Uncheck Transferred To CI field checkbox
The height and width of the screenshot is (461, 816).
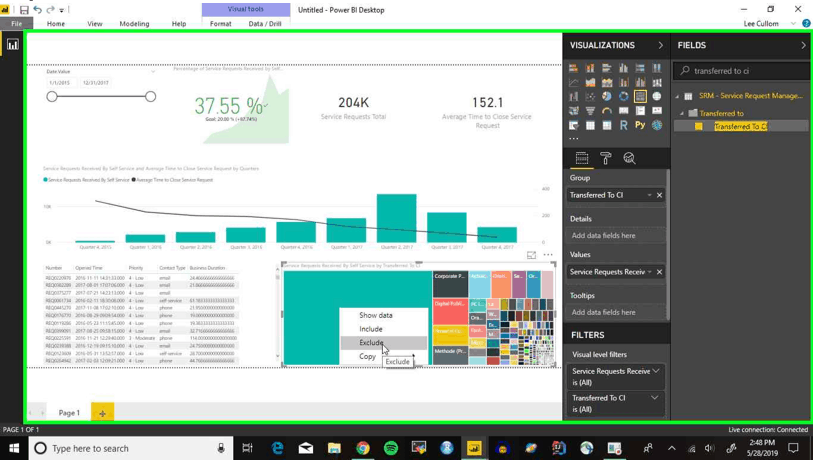(x=698, y=126)
